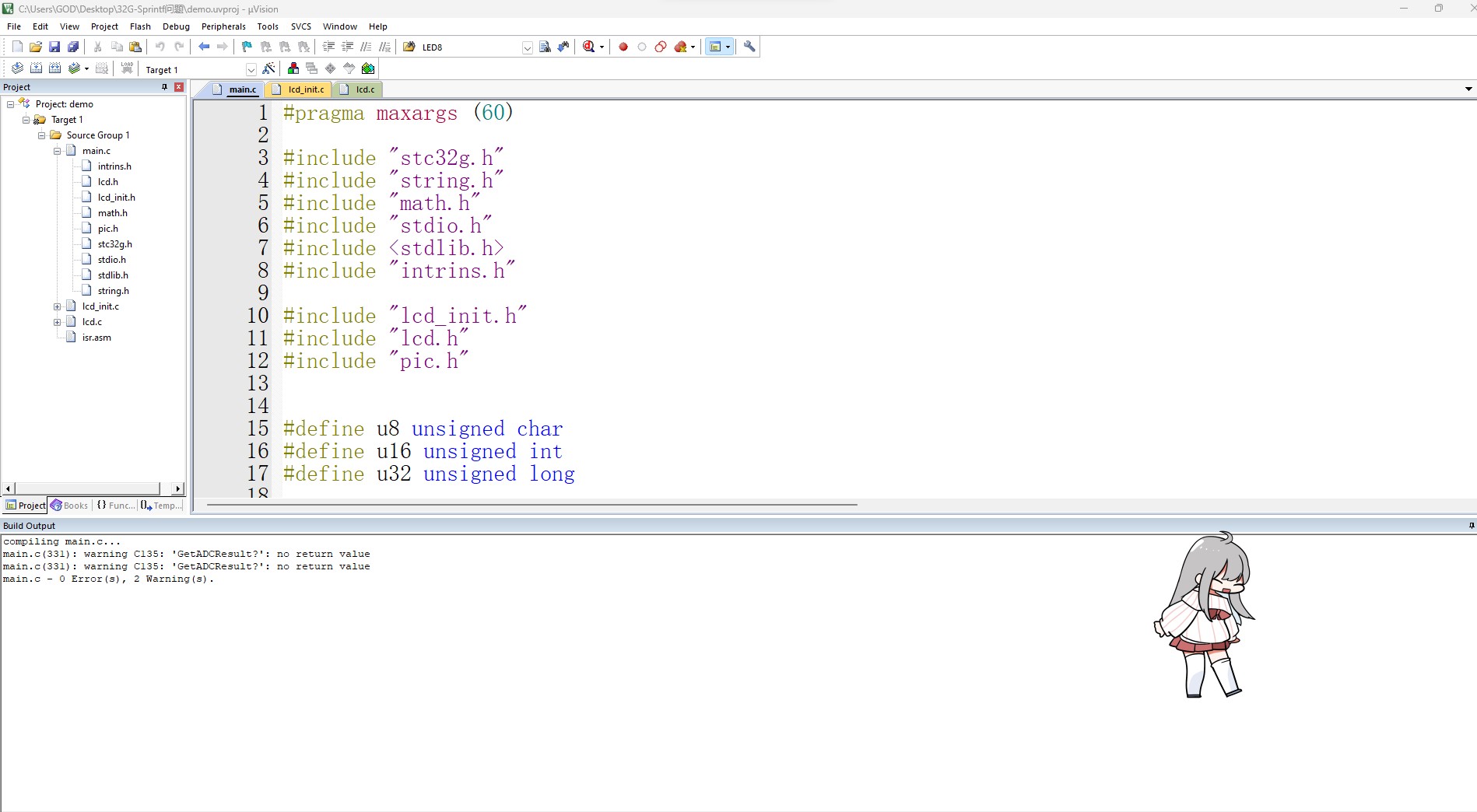Comment selection toolbar icon

(x=366, y=47)
